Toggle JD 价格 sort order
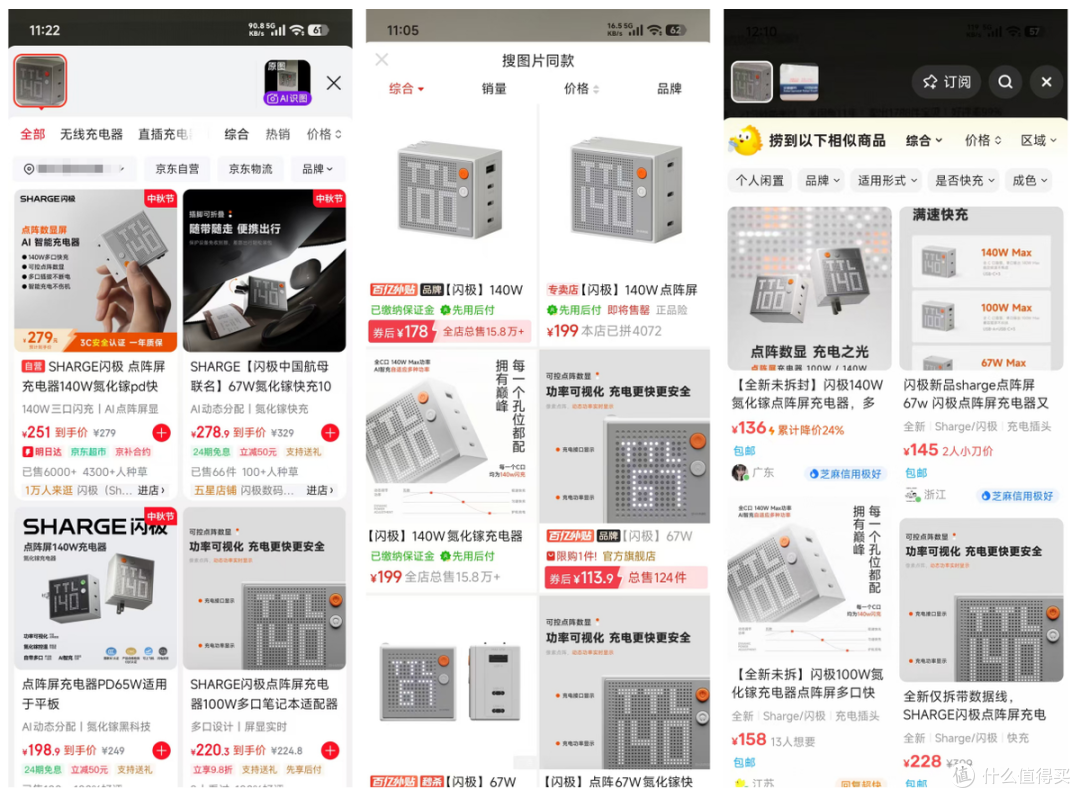Image resolution: width=1080 pixels, height=798 pixels. click(324, 134)
